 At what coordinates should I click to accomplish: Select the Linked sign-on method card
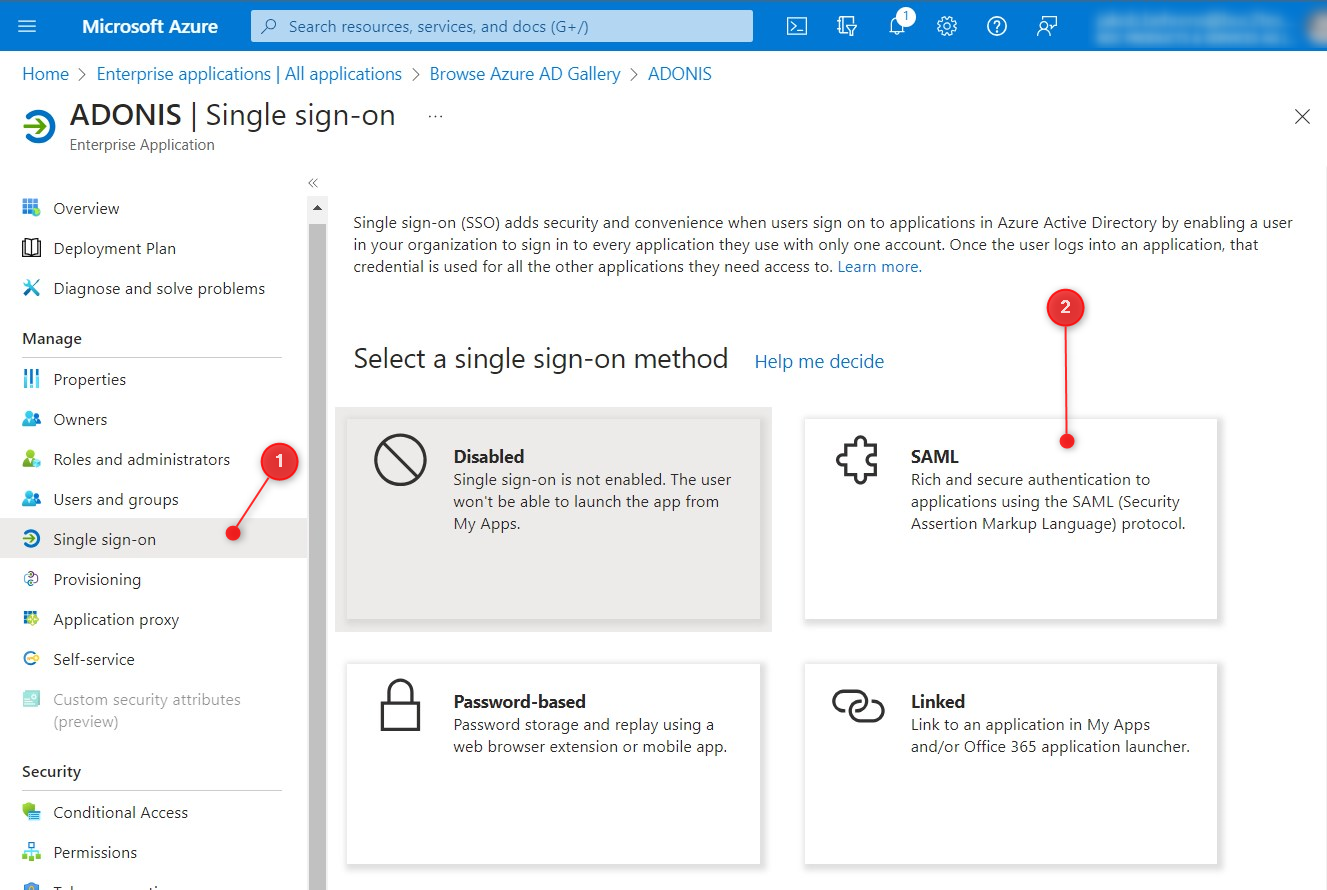[1010, 763]
